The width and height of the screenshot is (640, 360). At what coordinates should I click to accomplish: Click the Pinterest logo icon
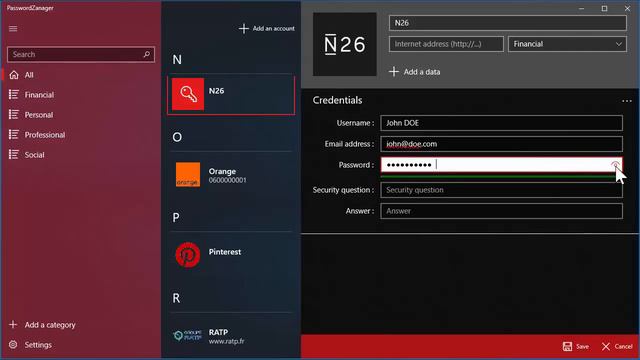click(x=188, y=255)
